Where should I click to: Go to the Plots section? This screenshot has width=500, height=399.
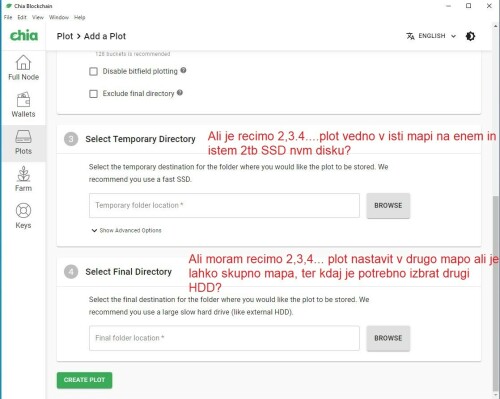23,142
